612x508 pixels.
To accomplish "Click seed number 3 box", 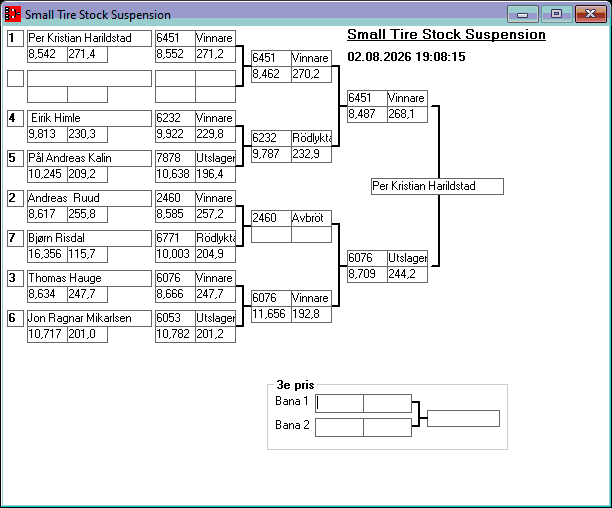I will tap(16, 278).
